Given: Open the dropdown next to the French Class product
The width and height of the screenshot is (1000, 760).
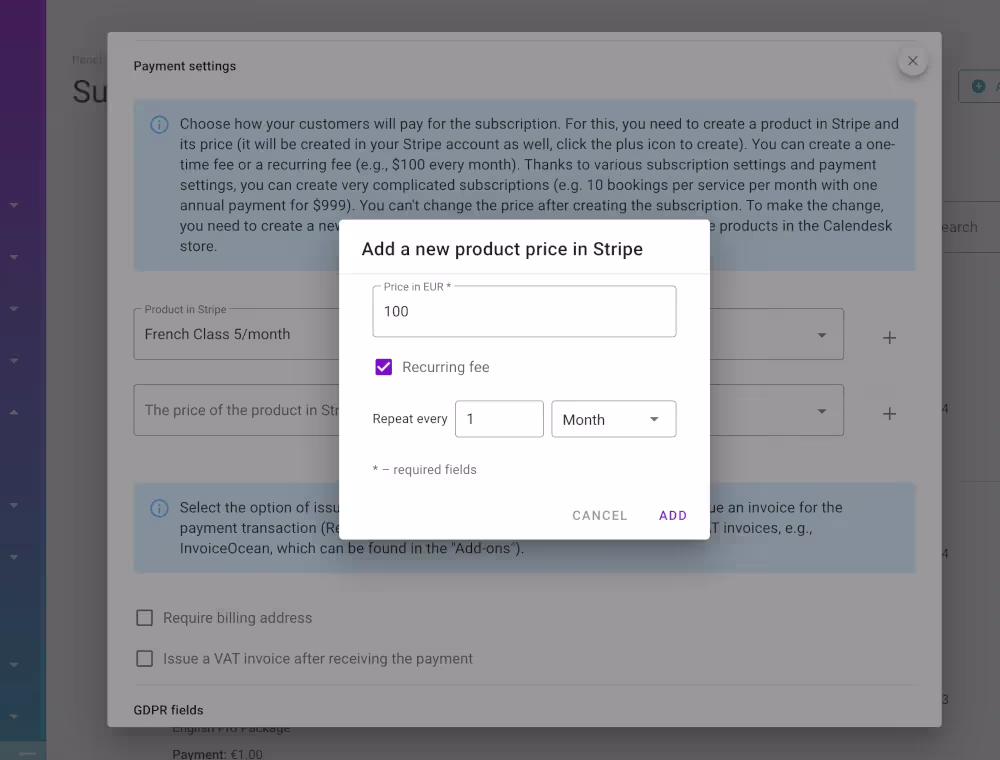Looking at the screenshot, I should tap(822, 334).
